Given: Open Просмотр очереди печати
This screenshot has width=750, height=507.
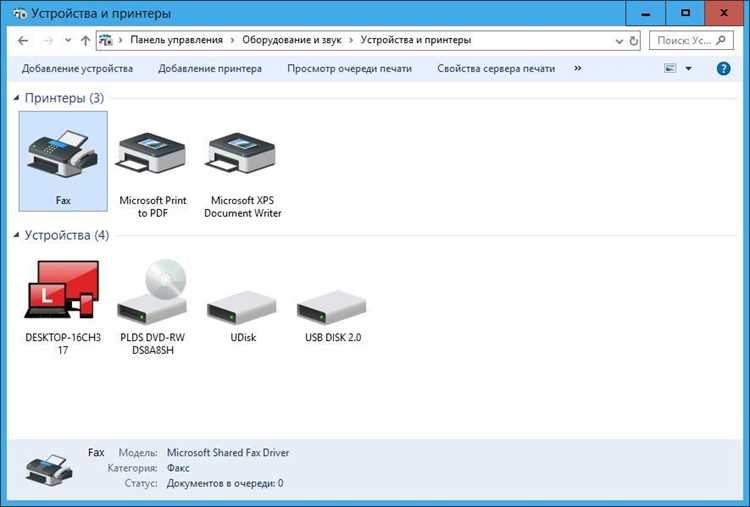Looking at the screenshot, I should point(349,68).
